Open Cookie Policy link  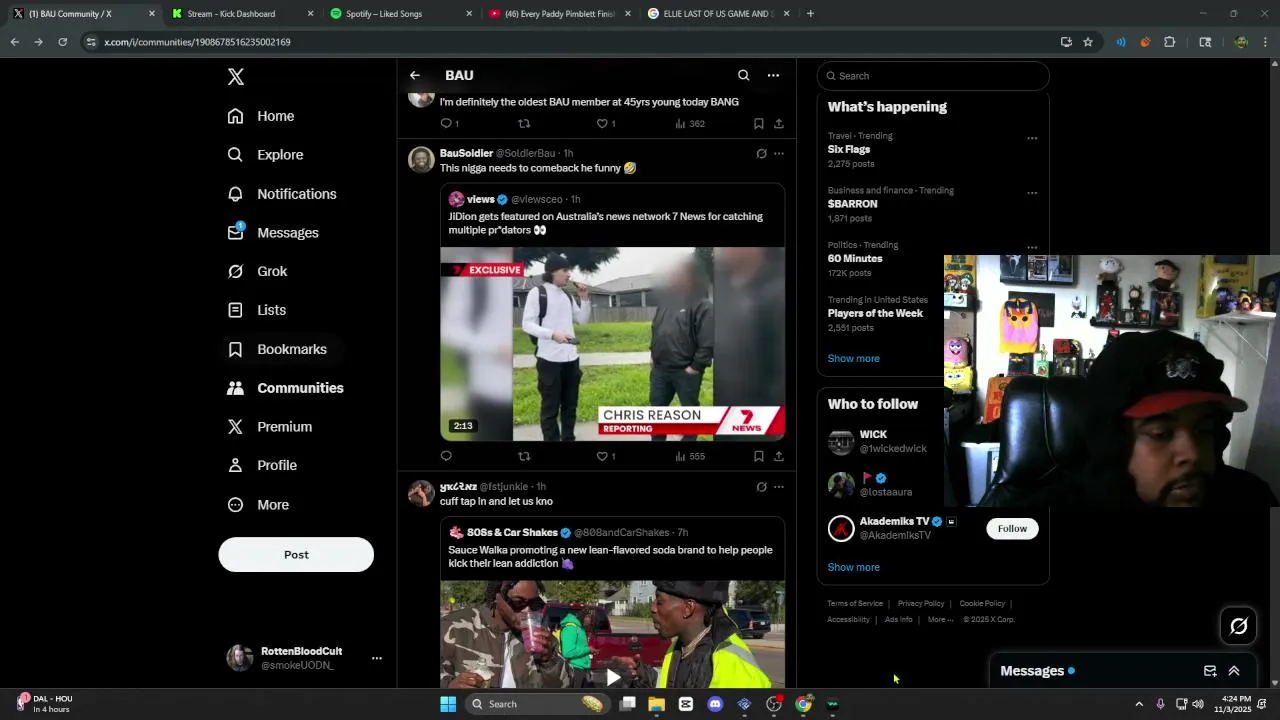(982, 604)
